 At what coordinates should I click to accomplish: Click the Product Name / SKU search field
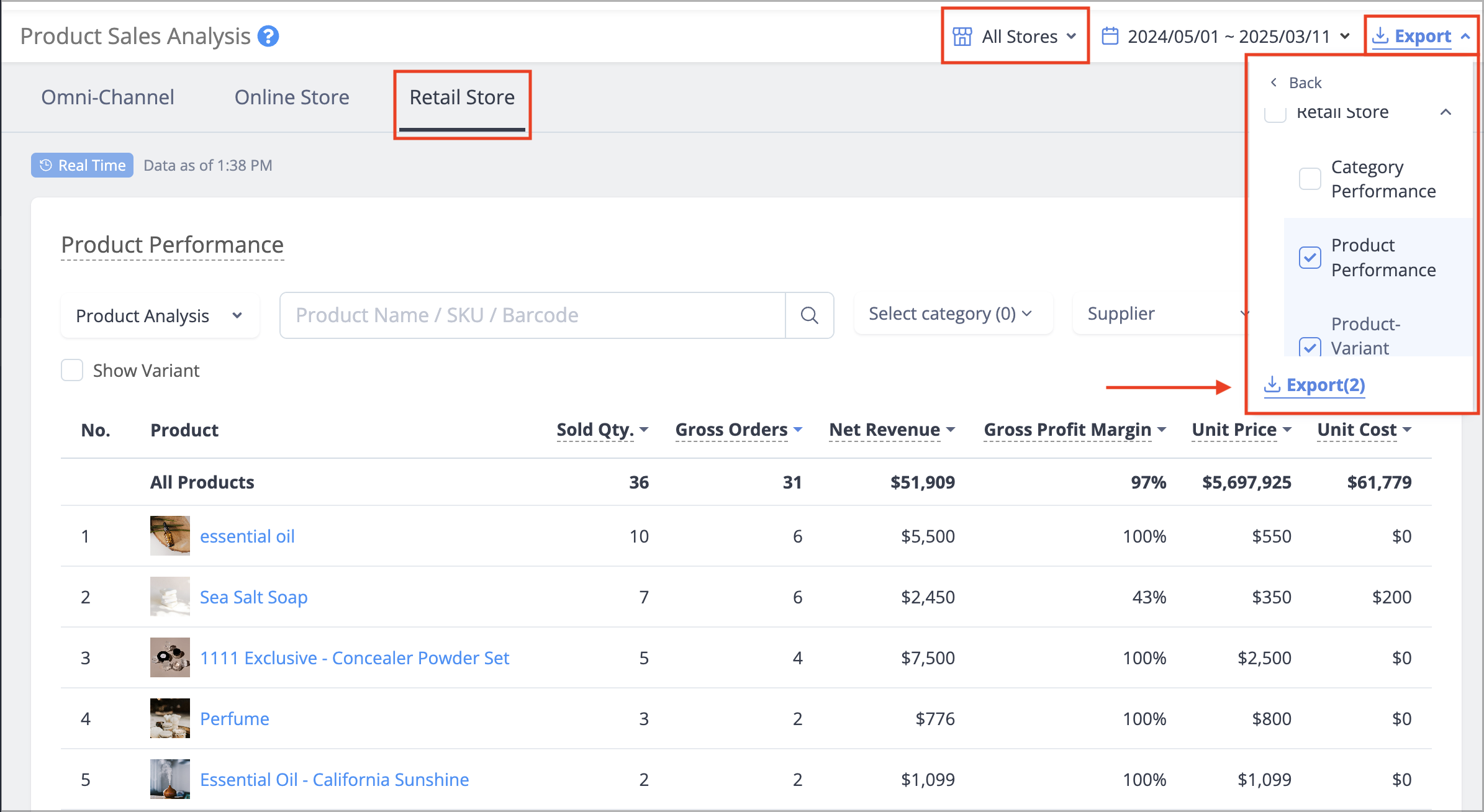coord(533,315)
